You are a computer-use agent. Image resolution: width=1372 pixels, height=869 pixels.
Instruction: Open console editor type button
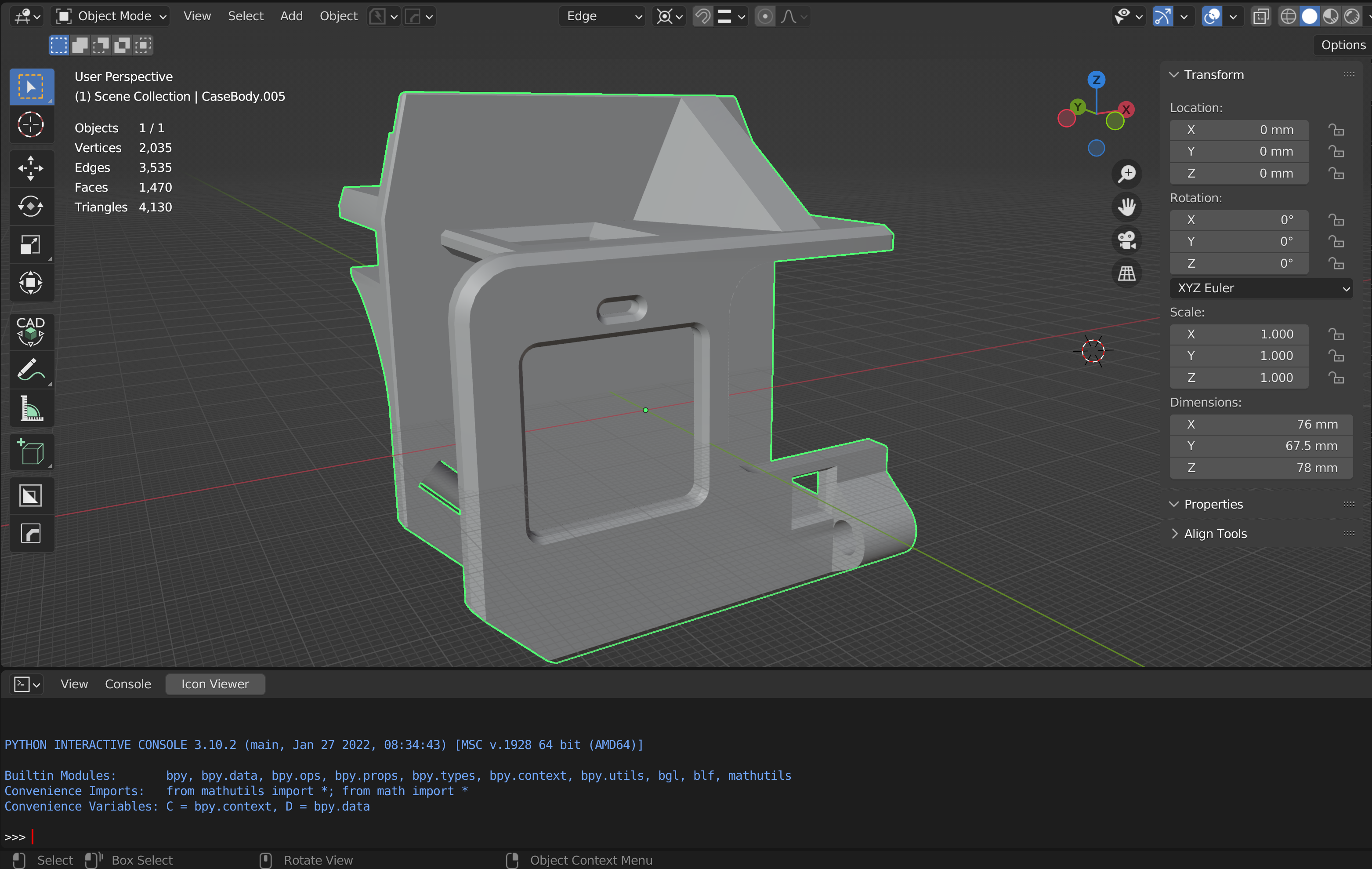(26, 684)
